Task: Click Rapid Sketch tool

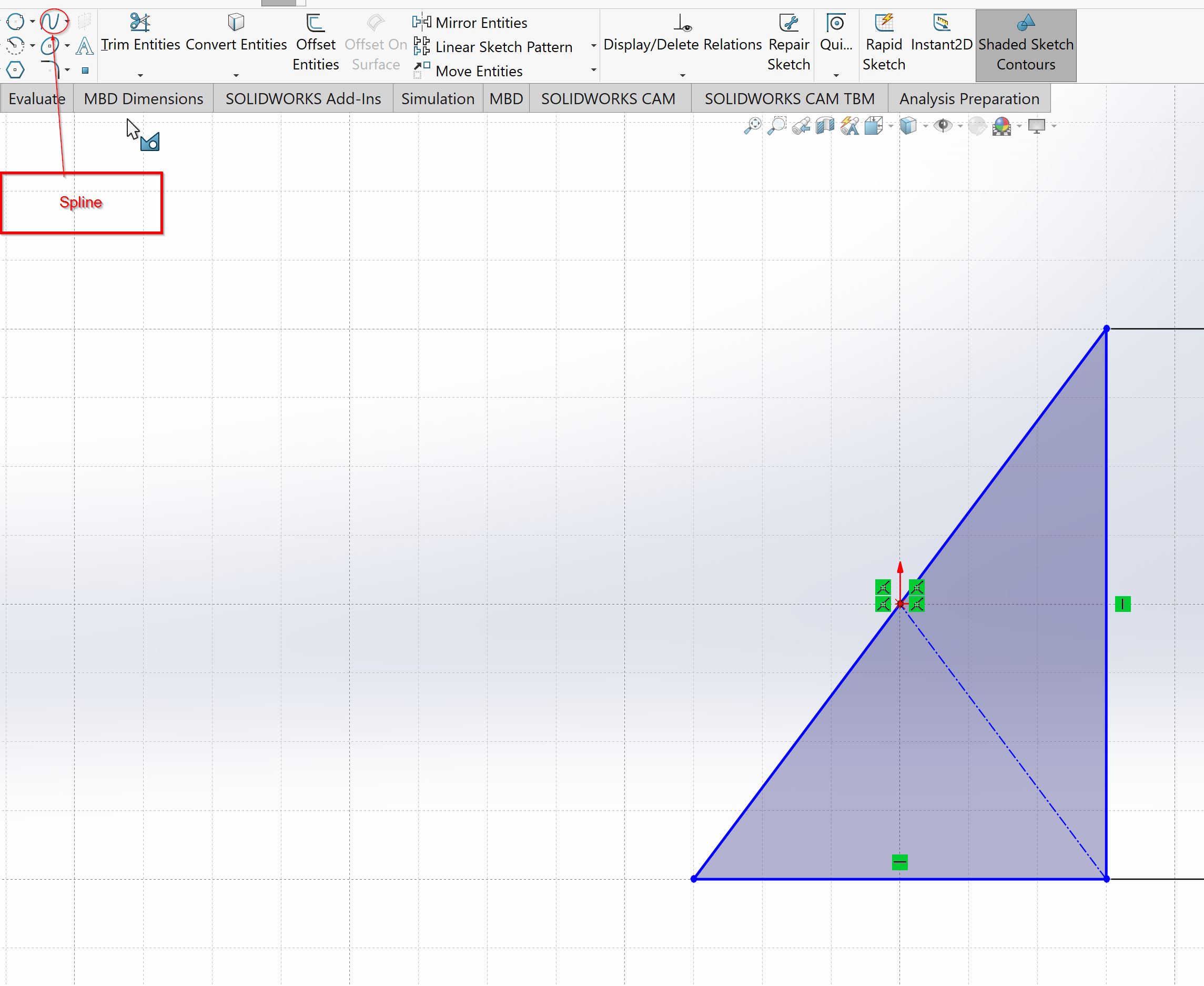Action: (x=884, y=43)
